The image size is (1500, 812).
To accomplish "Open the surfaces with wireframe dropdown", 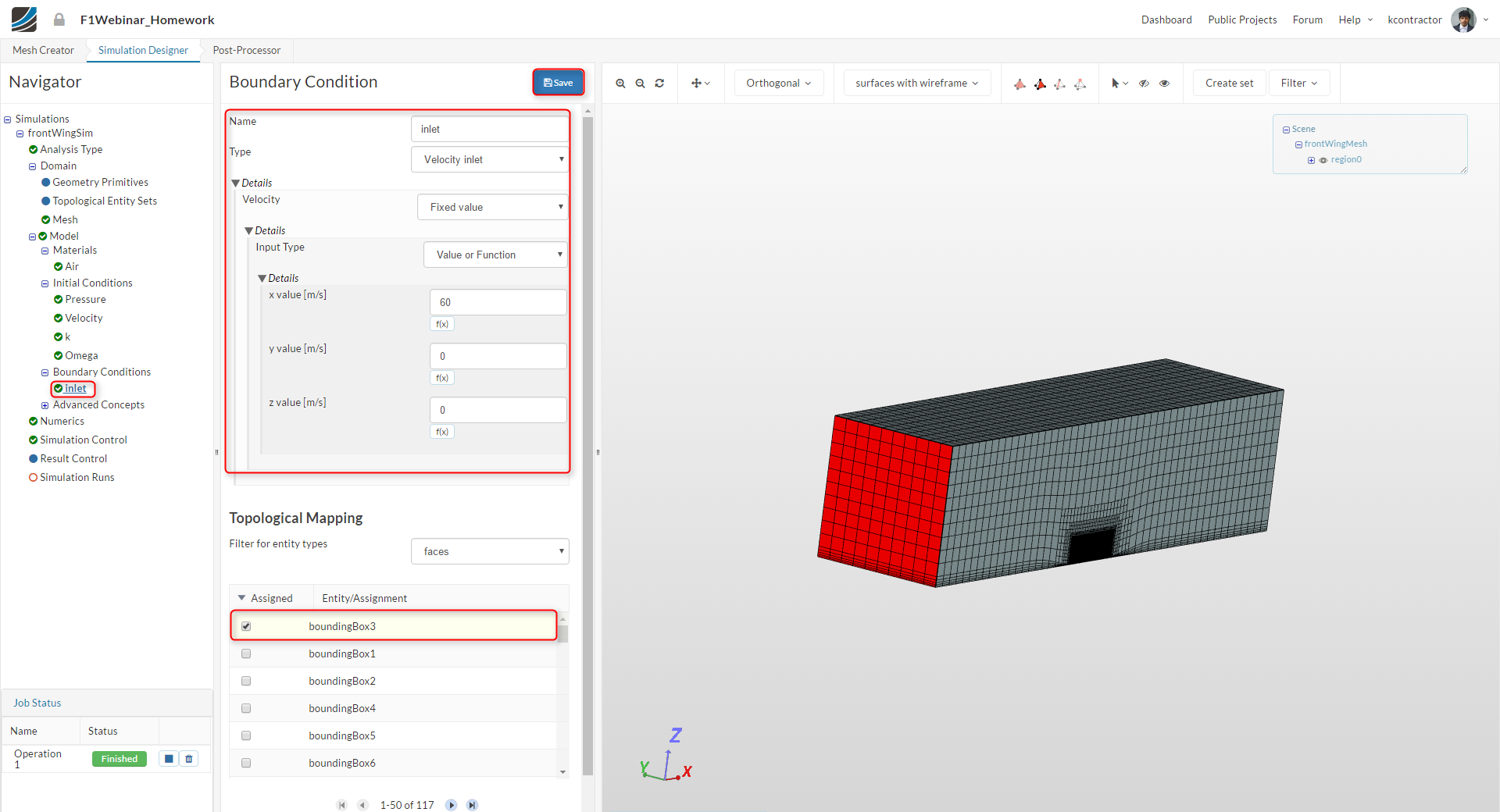I will point(916,84).
